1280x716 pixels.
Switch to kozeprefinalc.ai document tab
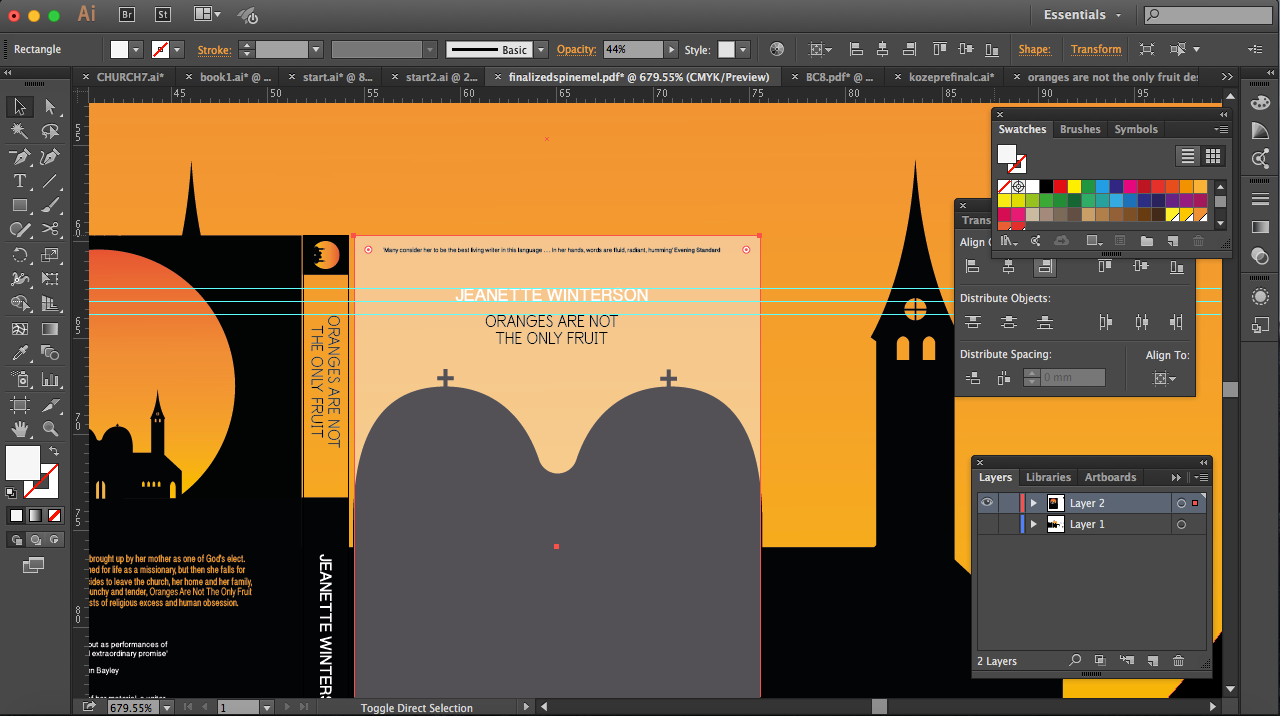(951, 77)
